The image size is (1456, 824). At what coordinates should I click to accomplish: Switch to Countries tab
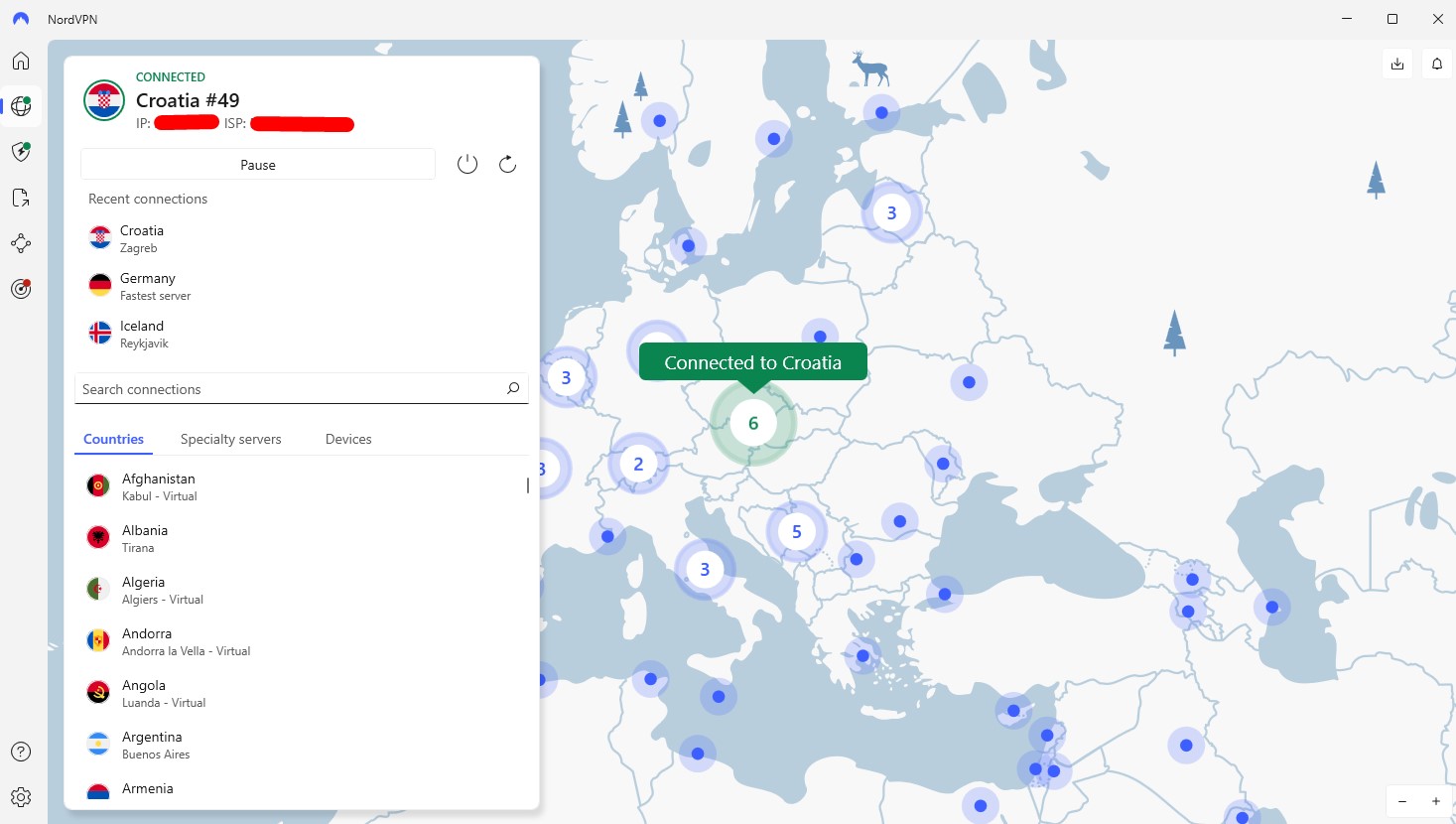(113, 439)
